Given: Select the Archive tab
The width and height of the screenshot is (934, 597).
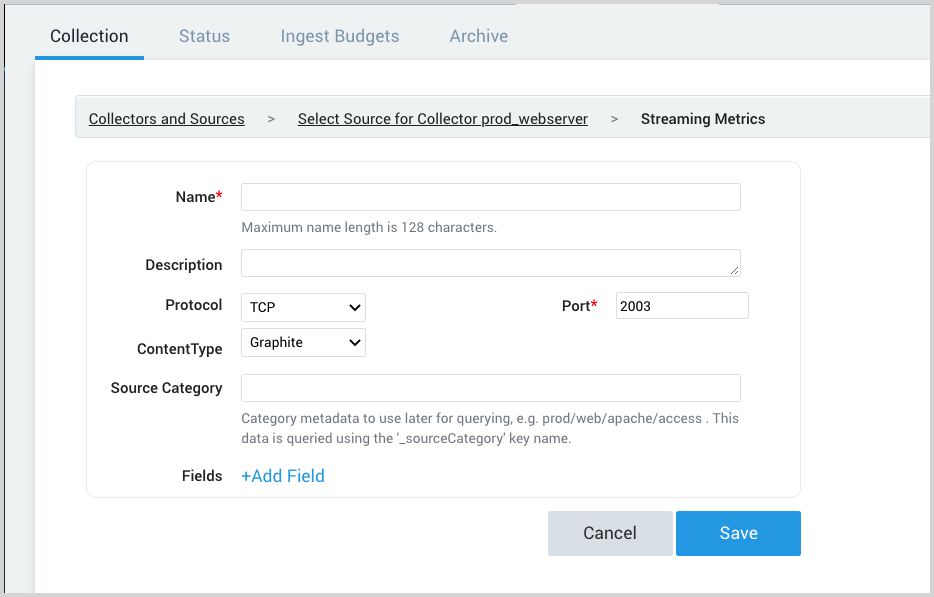Looking at the screenshot, I should click(478, 36).
